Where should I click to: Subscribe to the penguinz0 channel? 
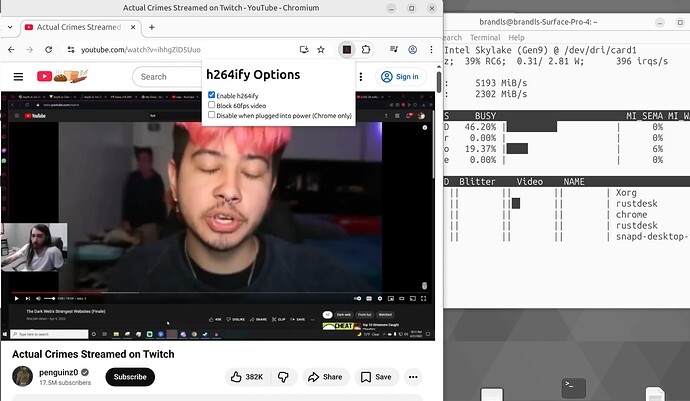130,377
